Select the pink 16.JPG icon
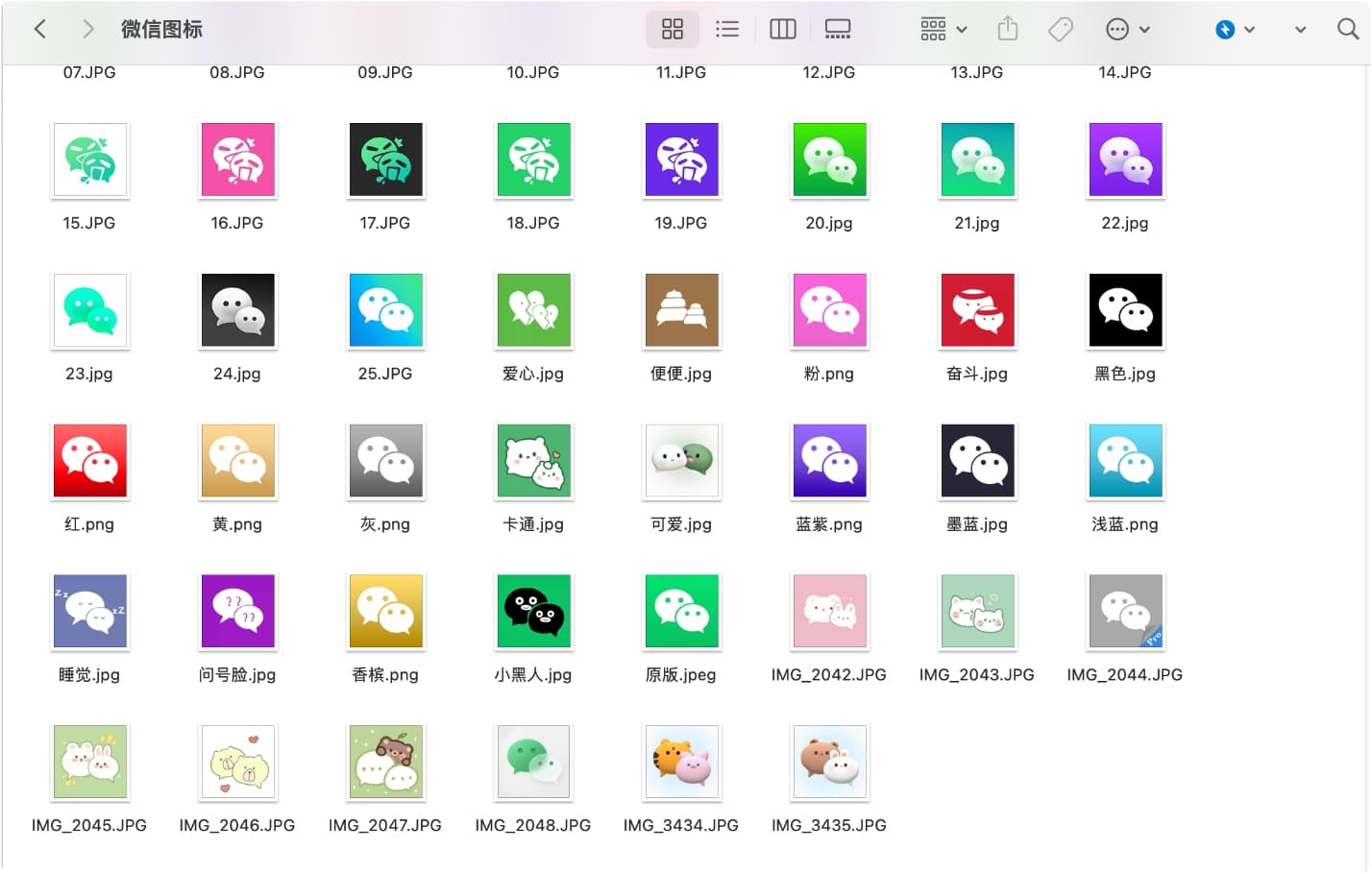This screenshot has width=1372, height=874. click(237, 159)
